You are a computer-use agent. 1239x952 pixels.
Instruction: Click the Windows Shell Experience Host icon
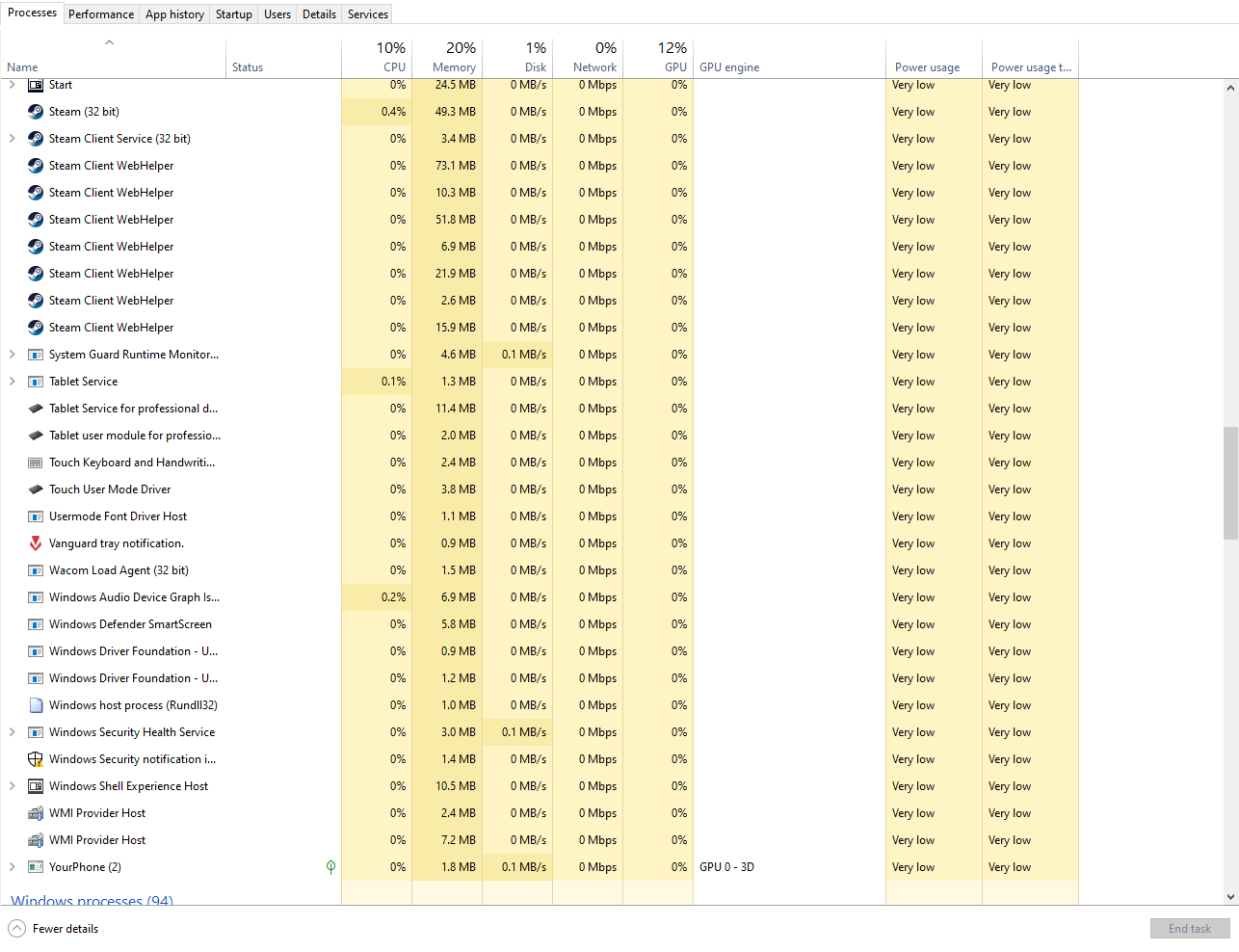pos(36,786)
